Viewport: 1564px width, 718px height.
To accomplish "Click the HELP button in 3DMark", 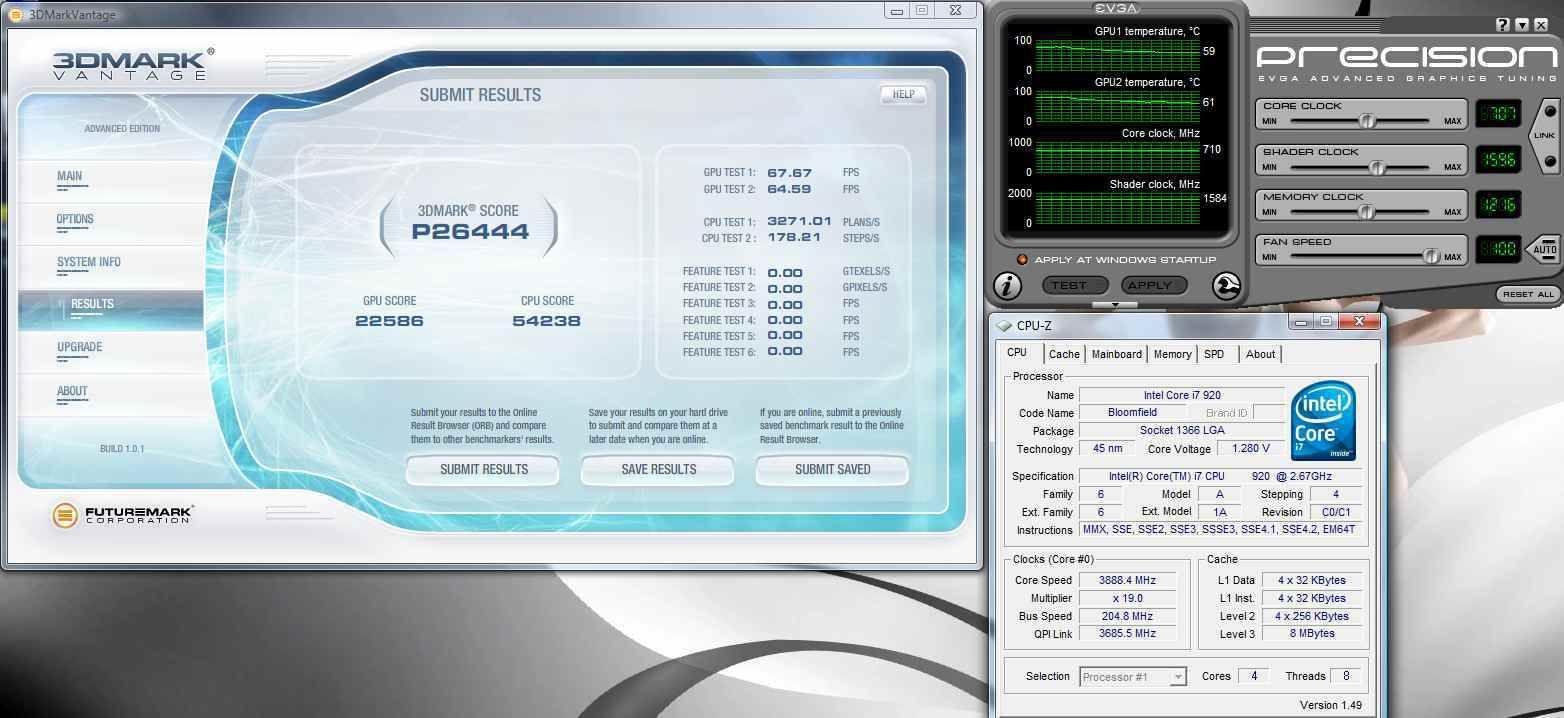I will [903, 95].
